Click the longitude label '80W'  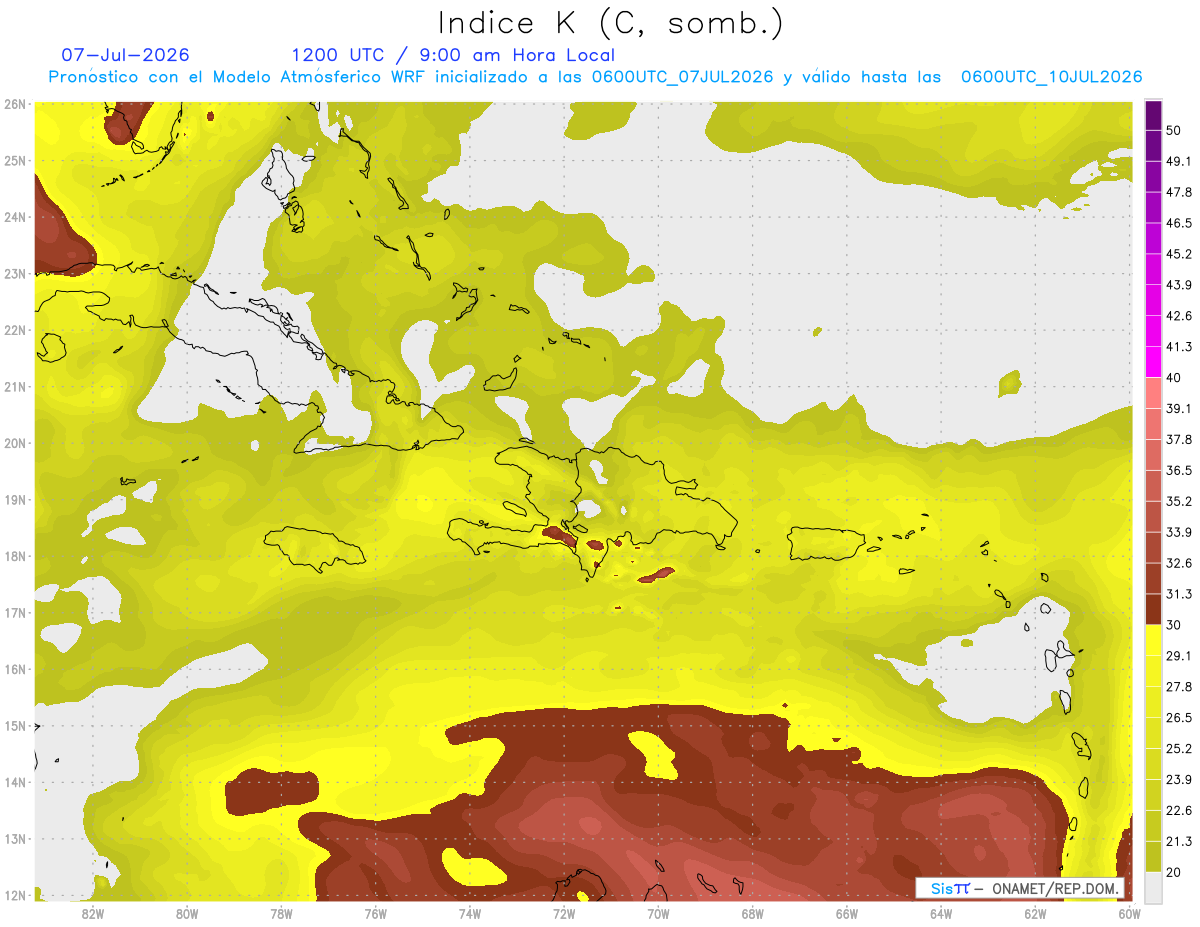pos(187,913)
